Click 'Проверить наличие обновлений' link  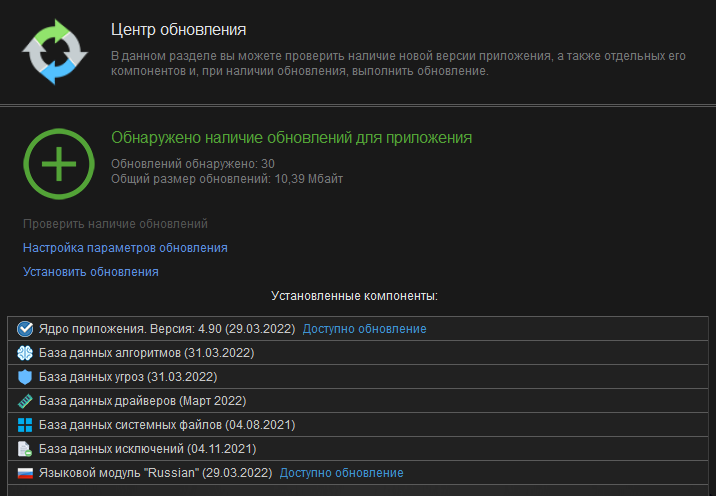click(115, 224)
